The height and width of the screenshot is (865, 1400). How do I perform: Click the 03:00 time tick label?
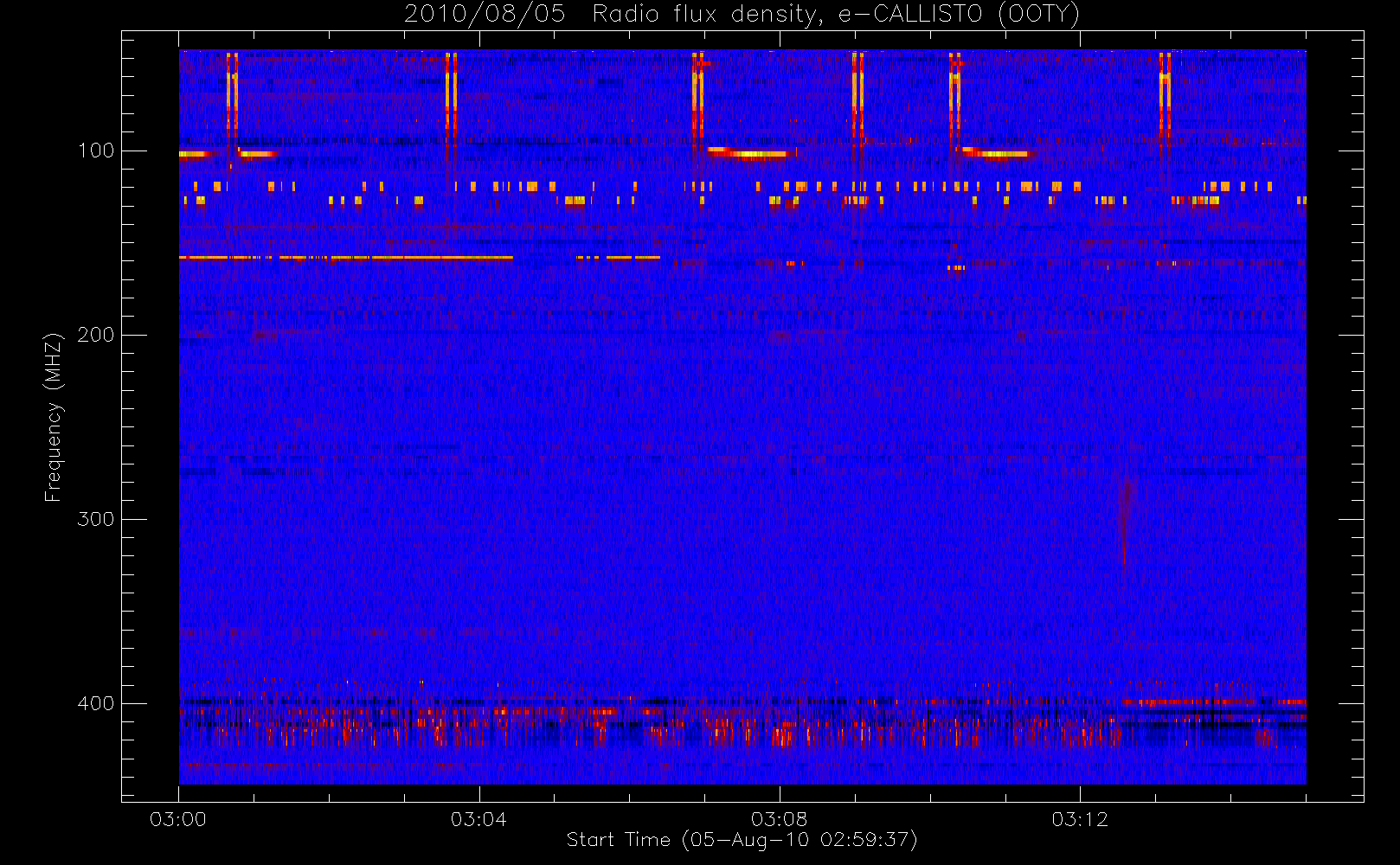[x=178, y=819]
